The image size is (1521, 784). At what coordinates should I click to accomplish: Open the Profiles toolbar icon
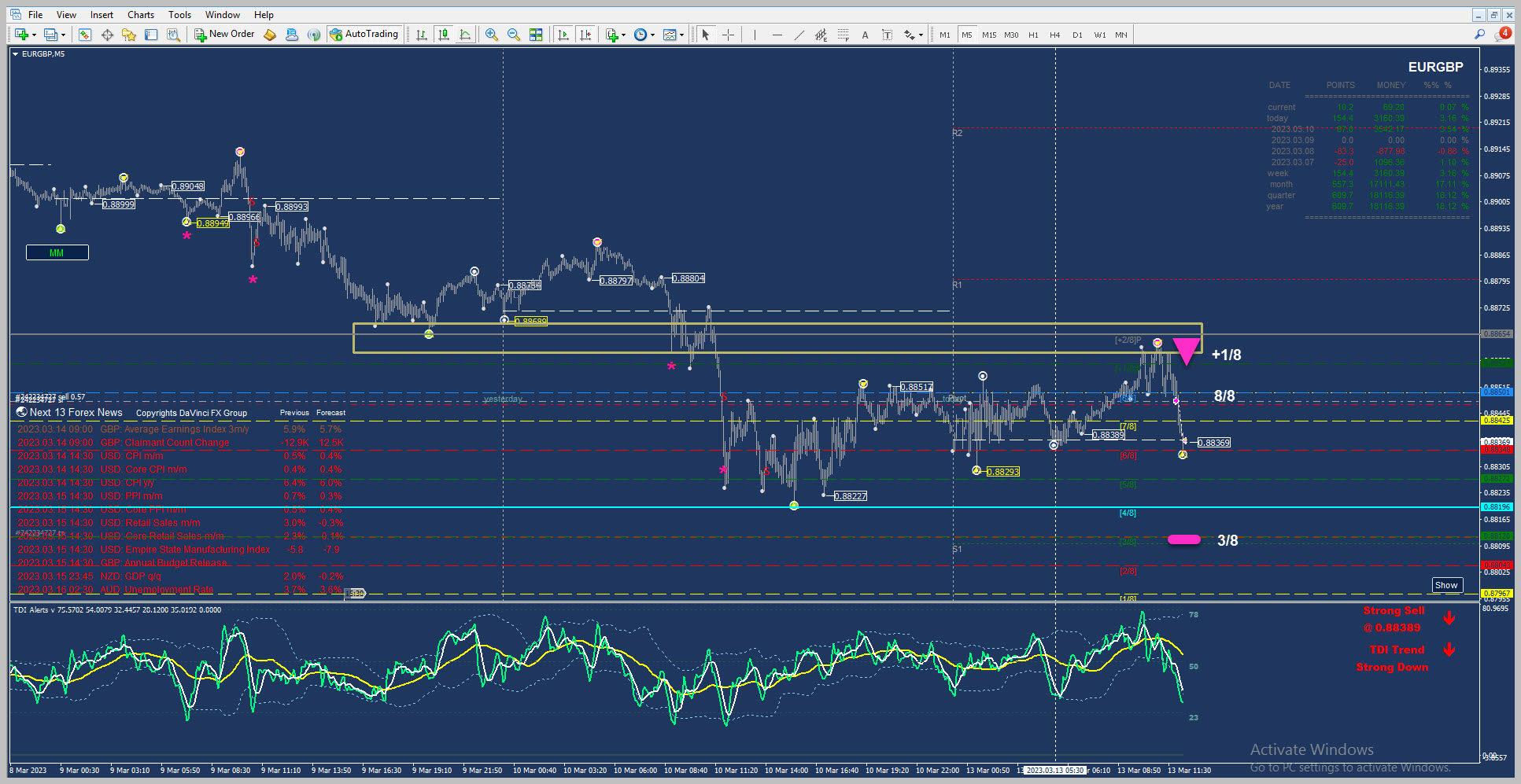[50, 35]
